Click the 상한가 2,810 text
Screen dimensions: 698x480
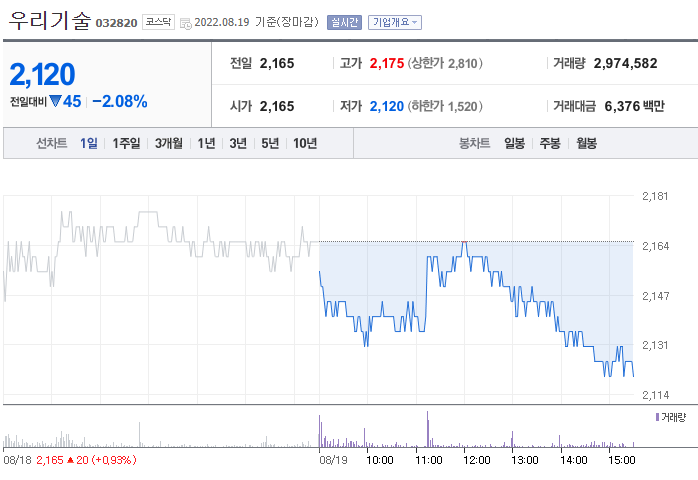point(445,63)
